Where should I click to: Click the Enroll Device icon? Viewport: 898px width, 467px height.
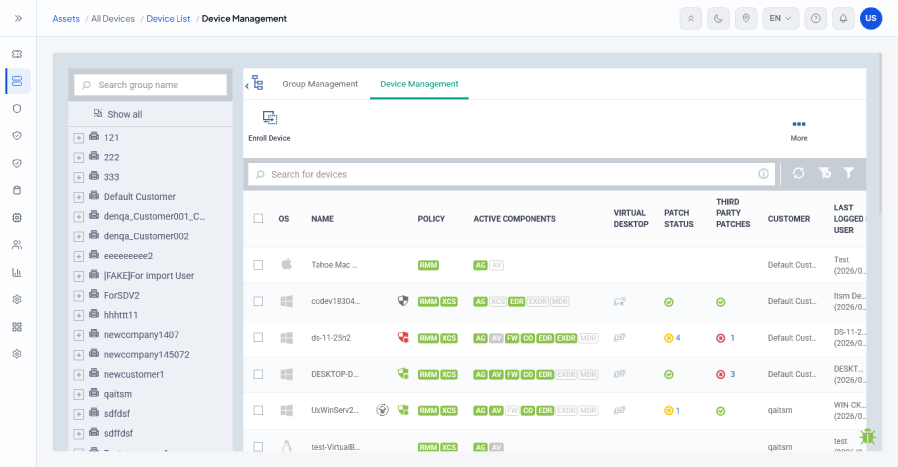coord(269,118)
